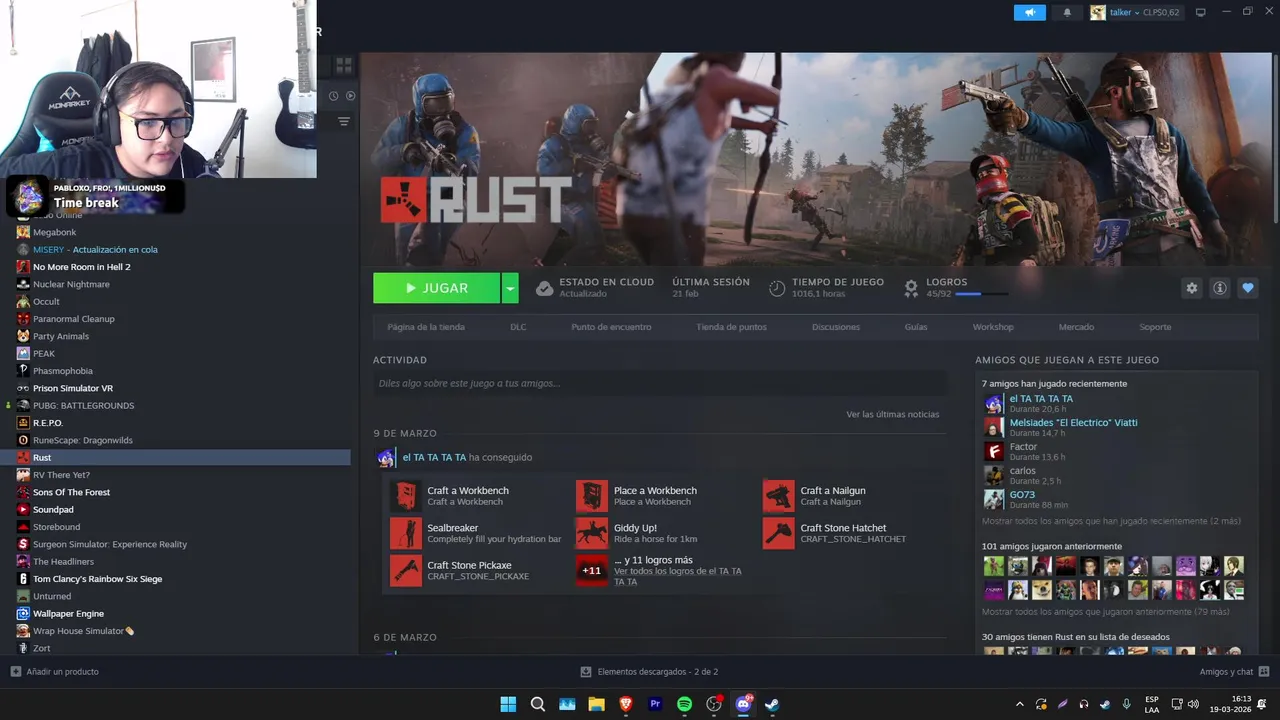
Task: Expand the arrow beside JUGAR
Action: [x=510, y=288]
